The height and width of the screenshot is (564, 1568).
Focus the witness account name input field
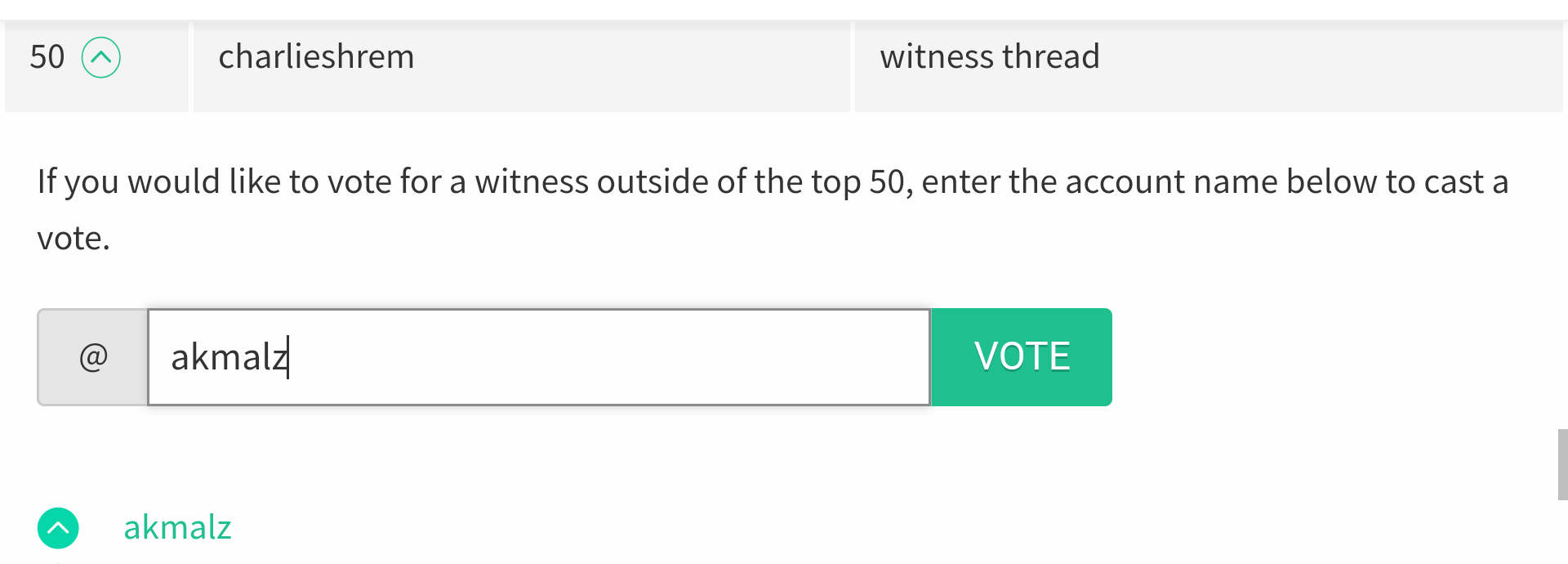(x=539, y=357)
